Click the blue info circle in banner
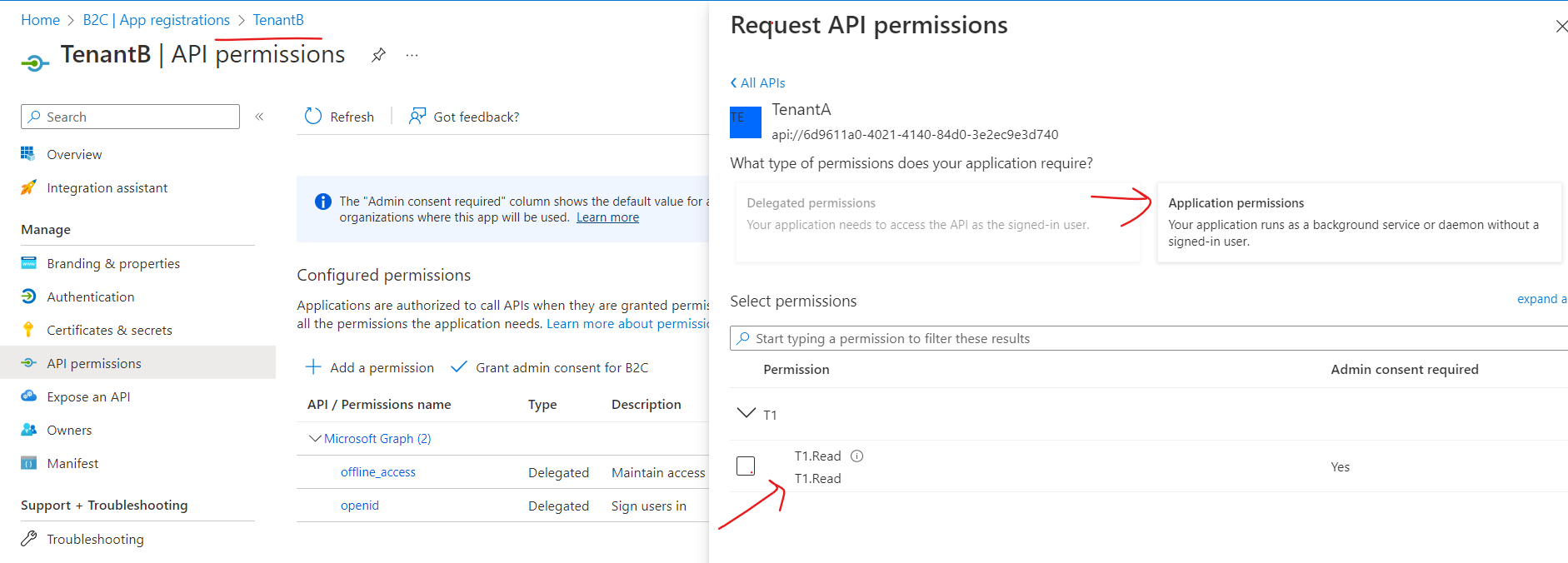 click(323, 202)
